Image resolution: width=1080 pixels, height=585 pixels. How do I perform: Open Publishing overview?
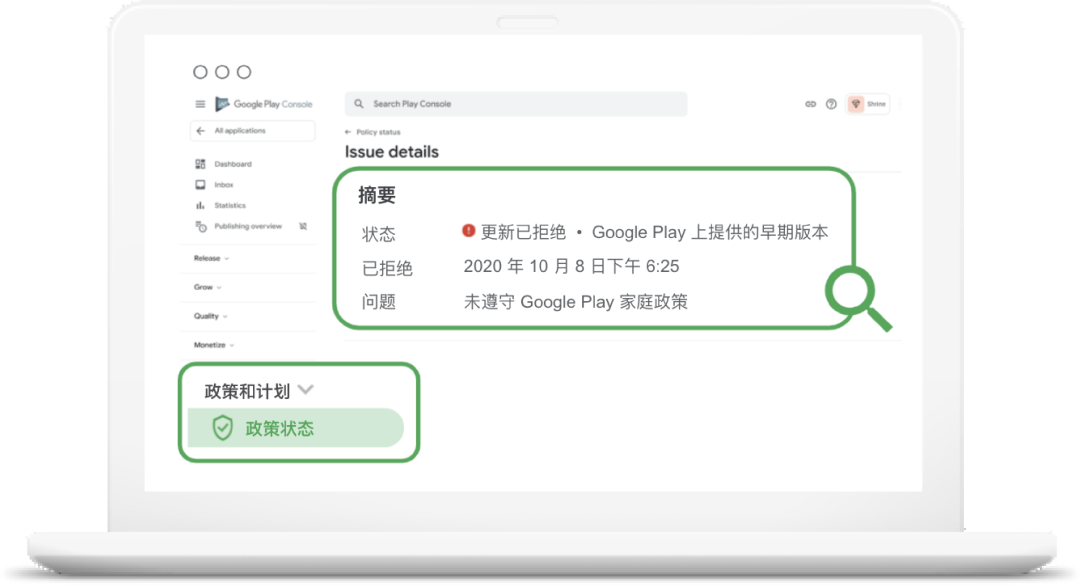tap(249, 226)
